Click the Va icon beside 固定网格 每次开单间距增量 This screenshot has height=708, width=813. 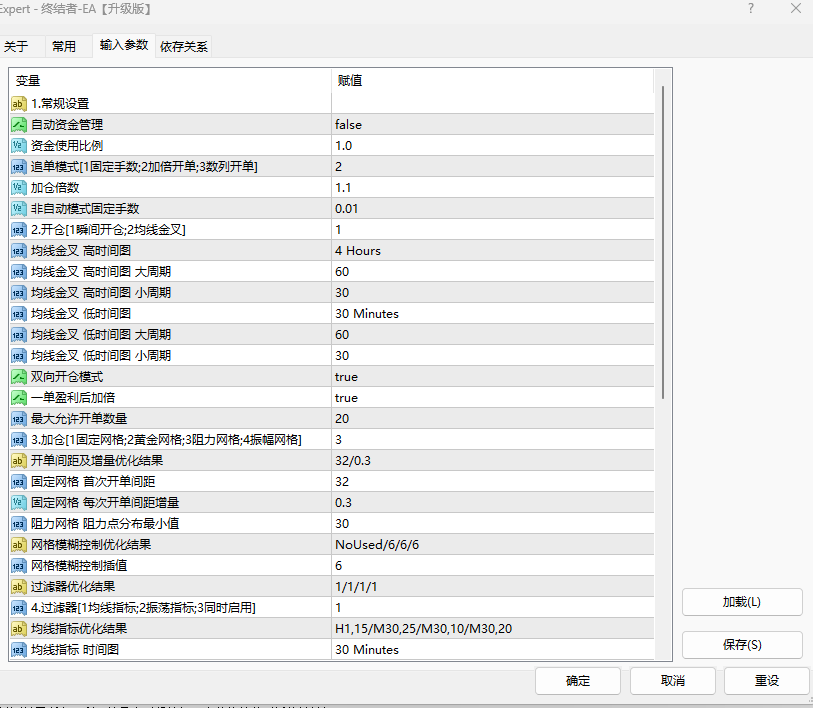click(18, 502)
